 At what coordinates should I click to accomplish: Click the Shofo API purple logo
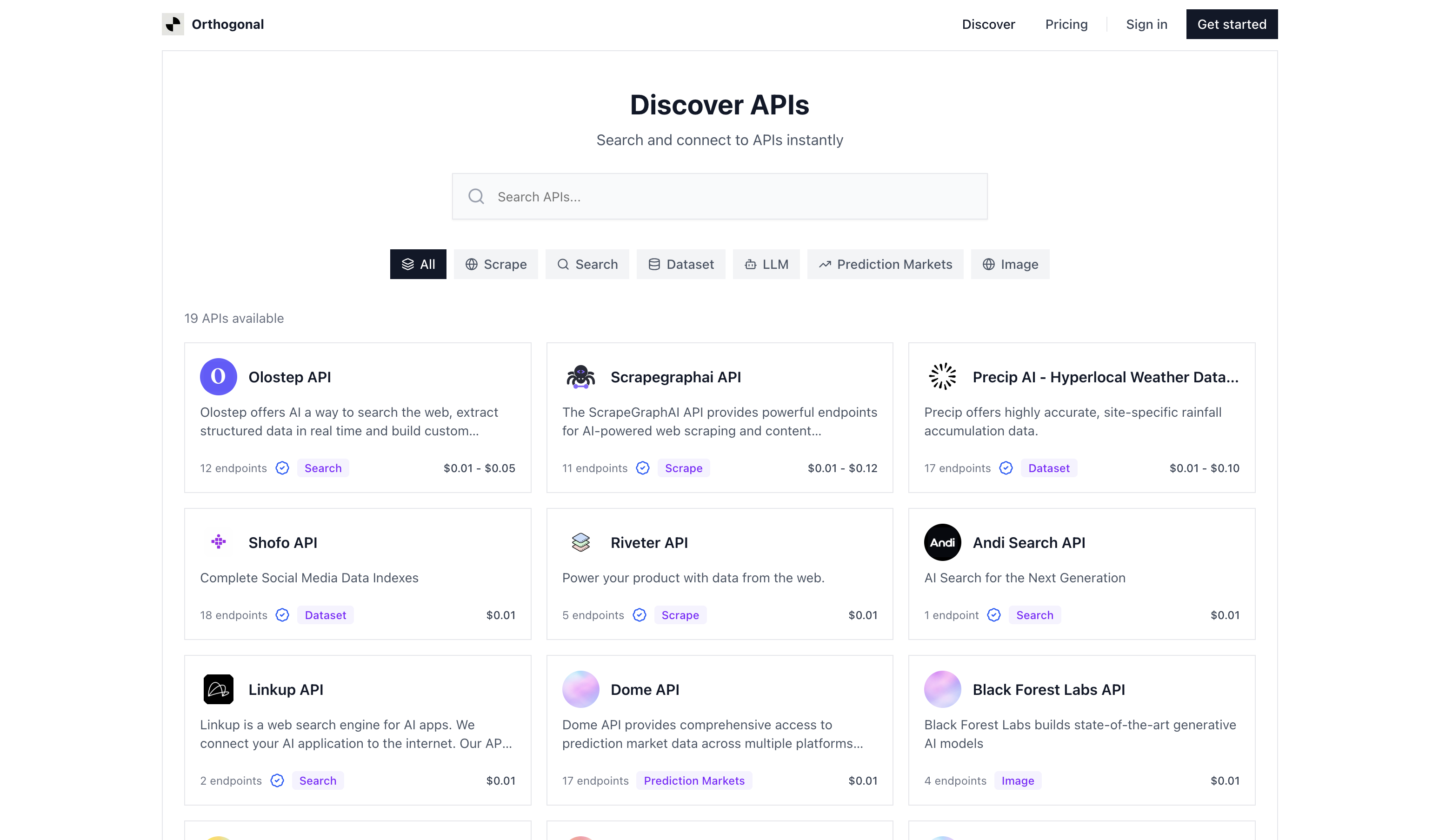coord(218,542)
